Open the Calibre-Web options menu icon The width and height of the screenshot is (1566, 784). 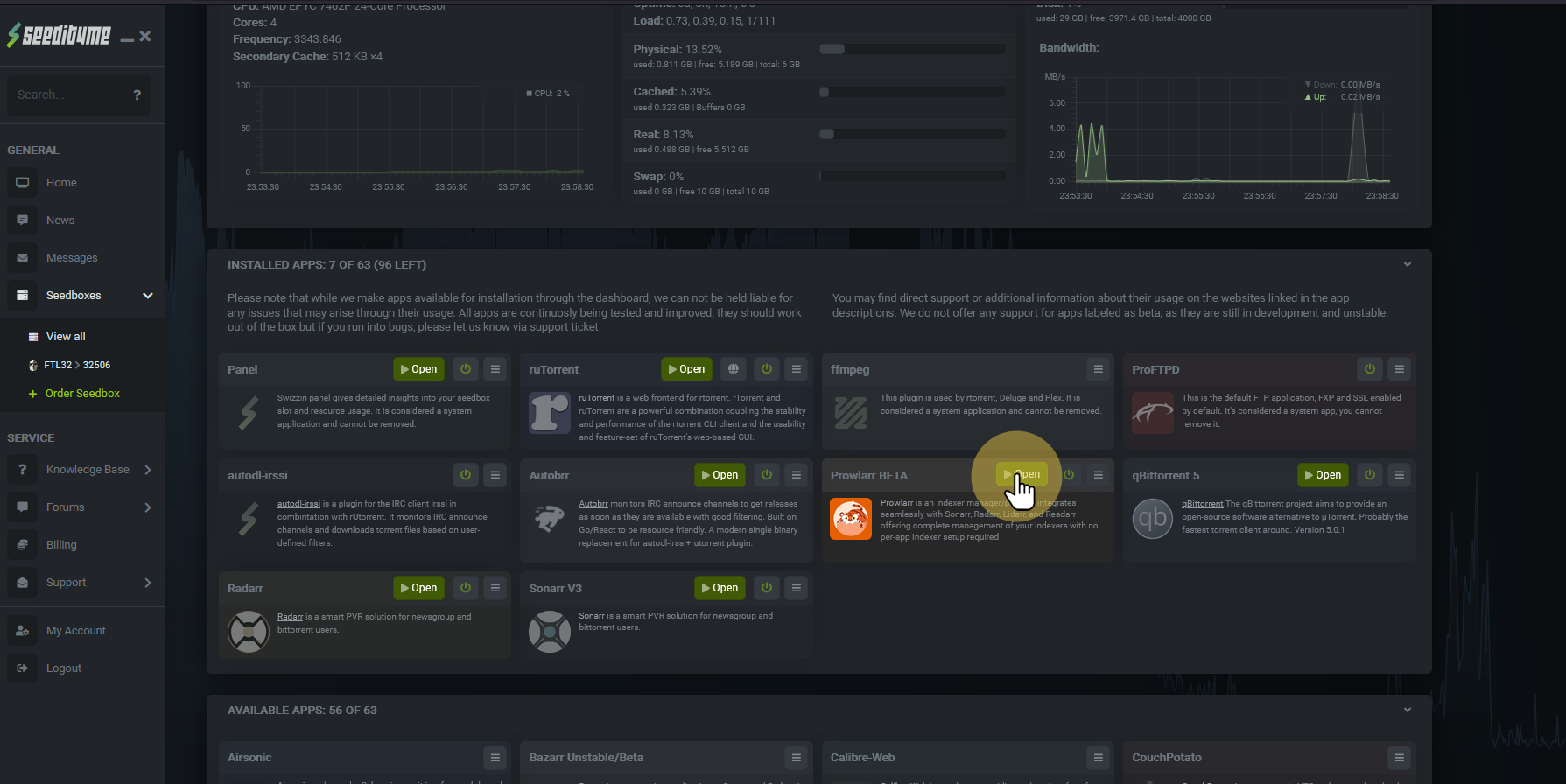[x=1099, y=758]
